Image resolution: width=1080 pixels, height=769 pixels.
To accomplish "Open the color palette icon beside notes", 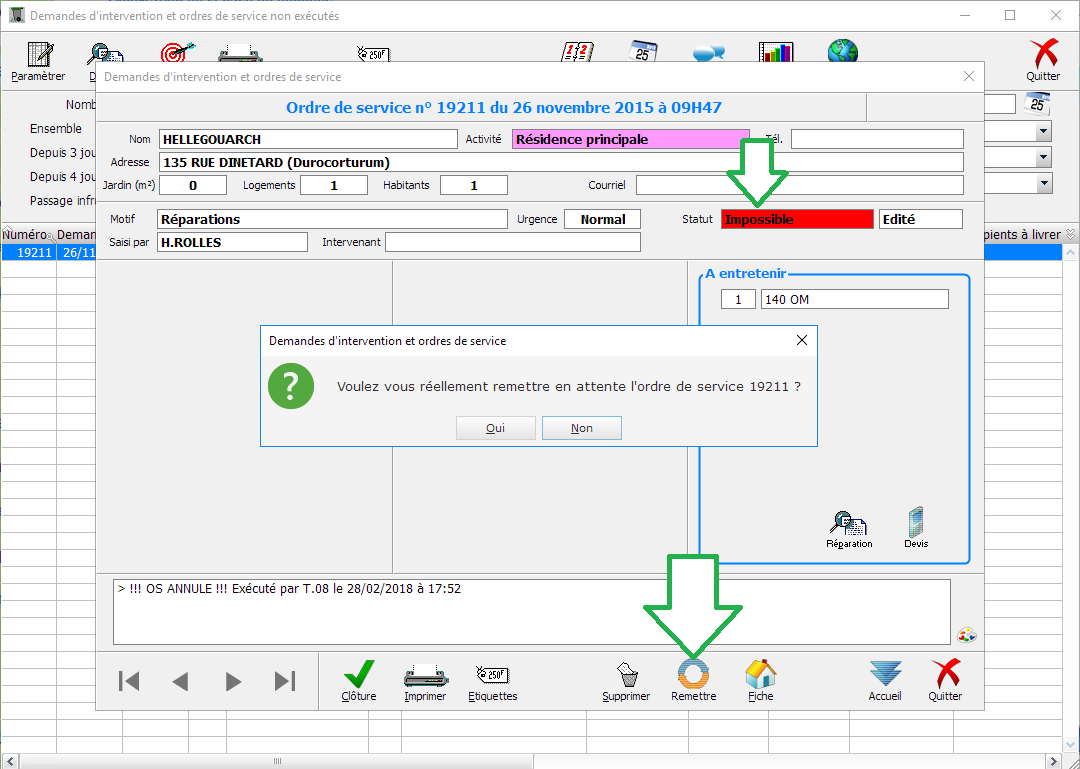I will pos(966,634).
